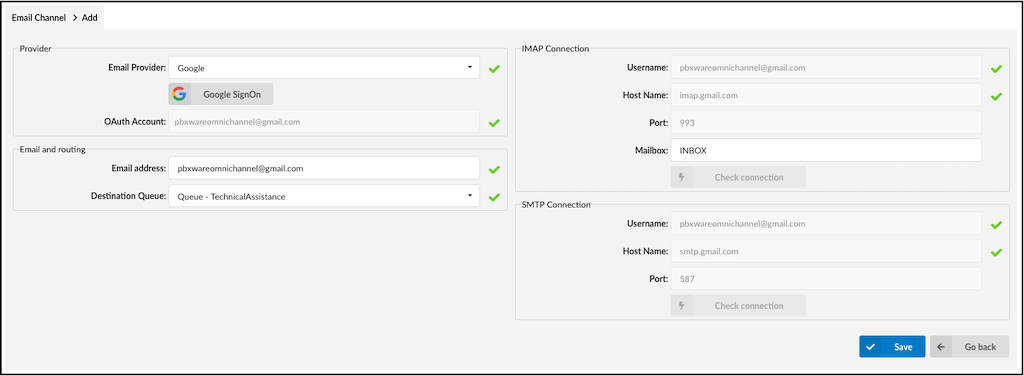Click the "OAuth Account:" label

(x=135, y=121)
